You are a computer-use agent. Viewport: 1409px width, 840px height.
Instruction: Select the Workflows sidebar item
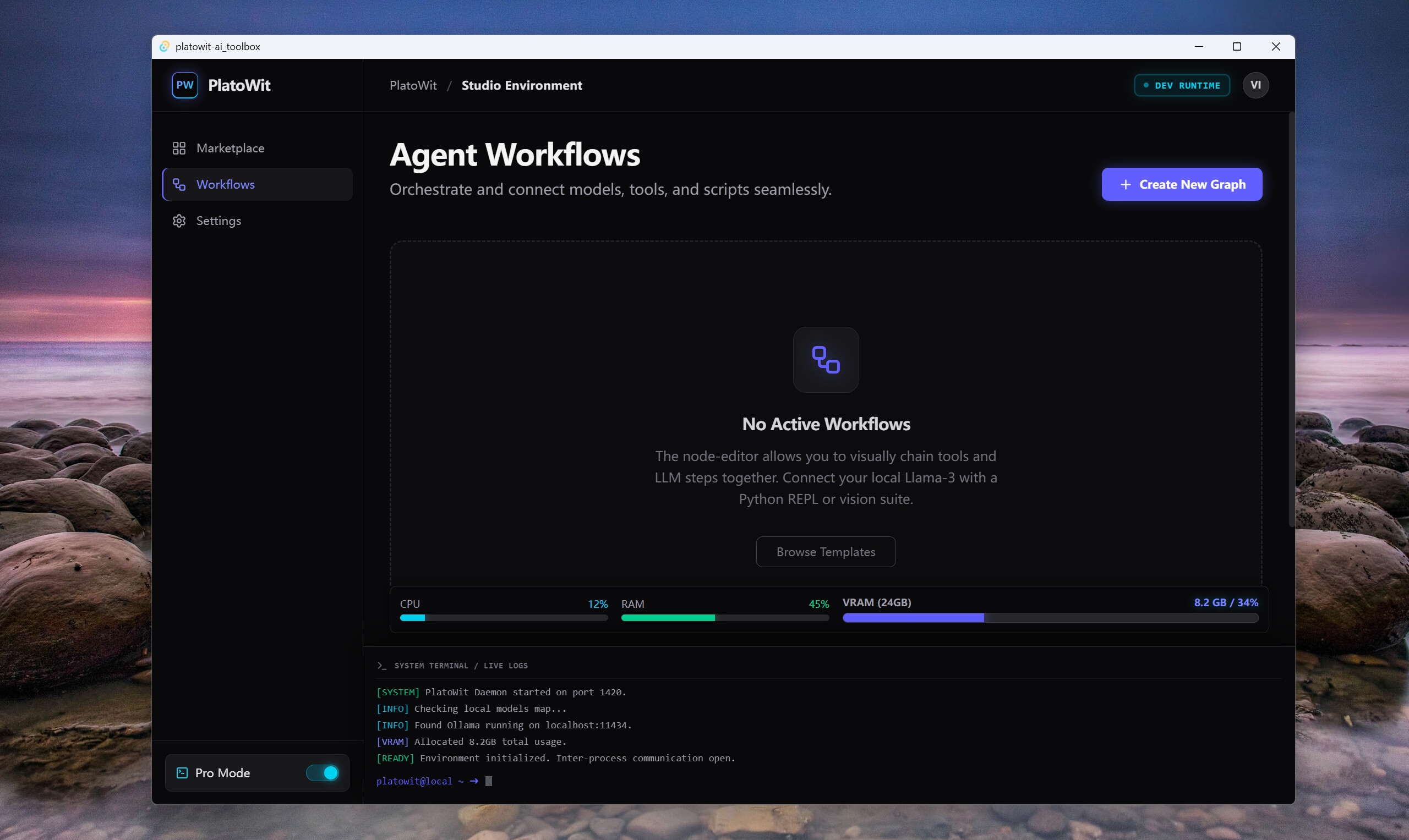(257, 184)
